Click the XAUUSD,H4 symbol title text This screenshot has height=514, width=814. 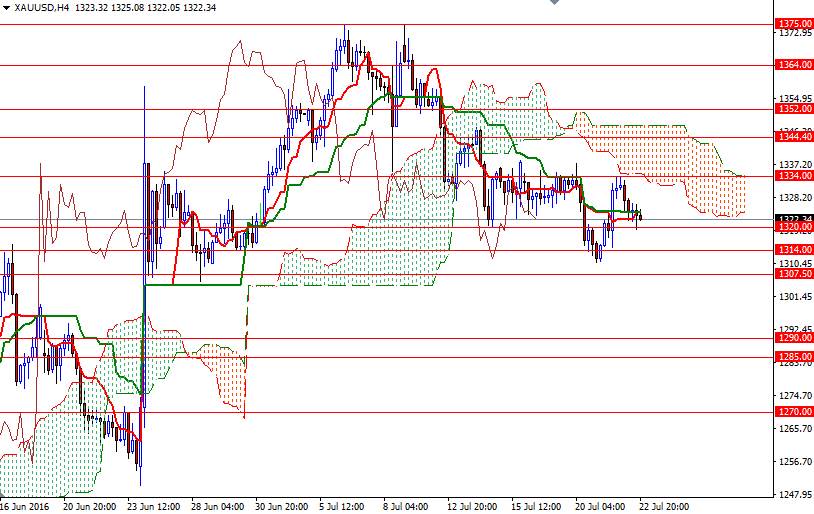tap(42, 8)
